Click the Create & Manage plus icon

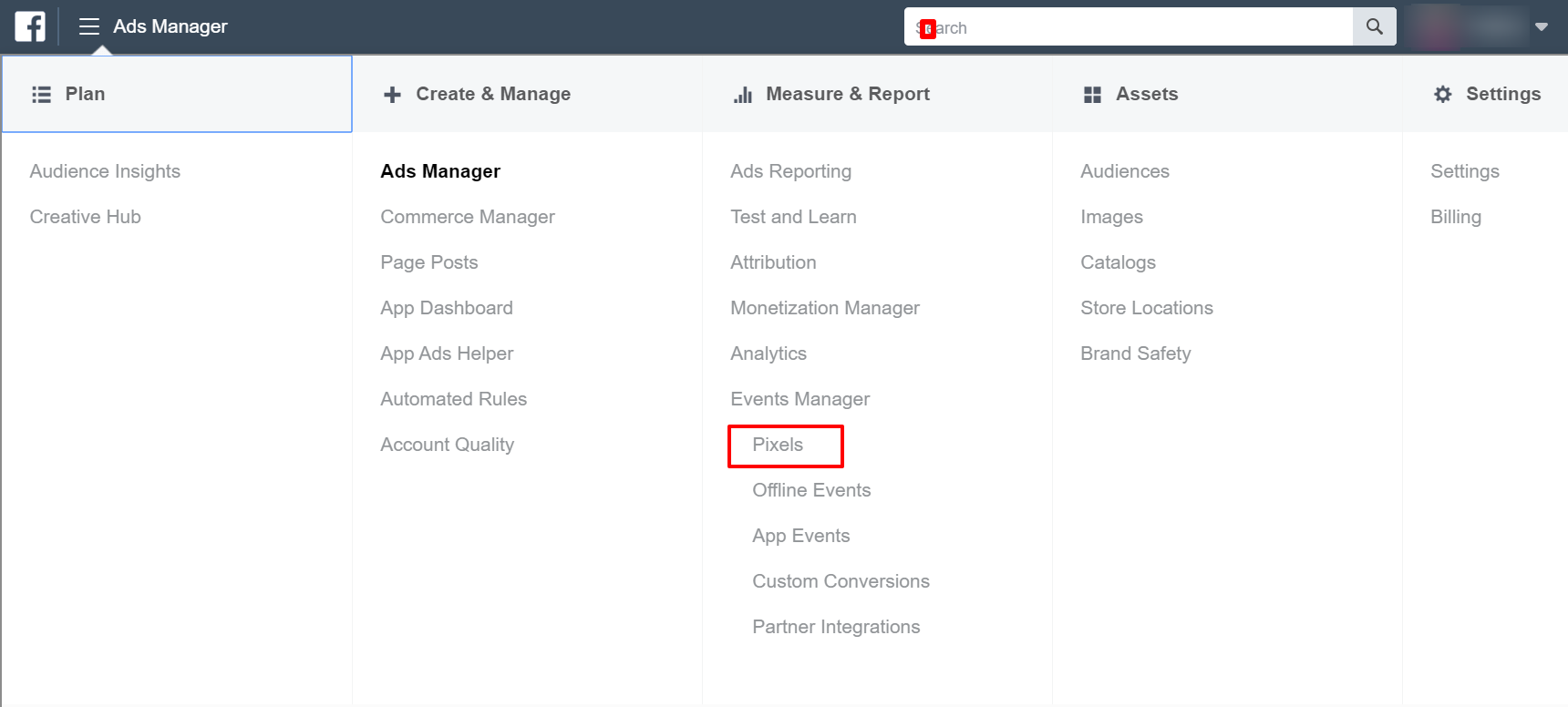(392, 95)
